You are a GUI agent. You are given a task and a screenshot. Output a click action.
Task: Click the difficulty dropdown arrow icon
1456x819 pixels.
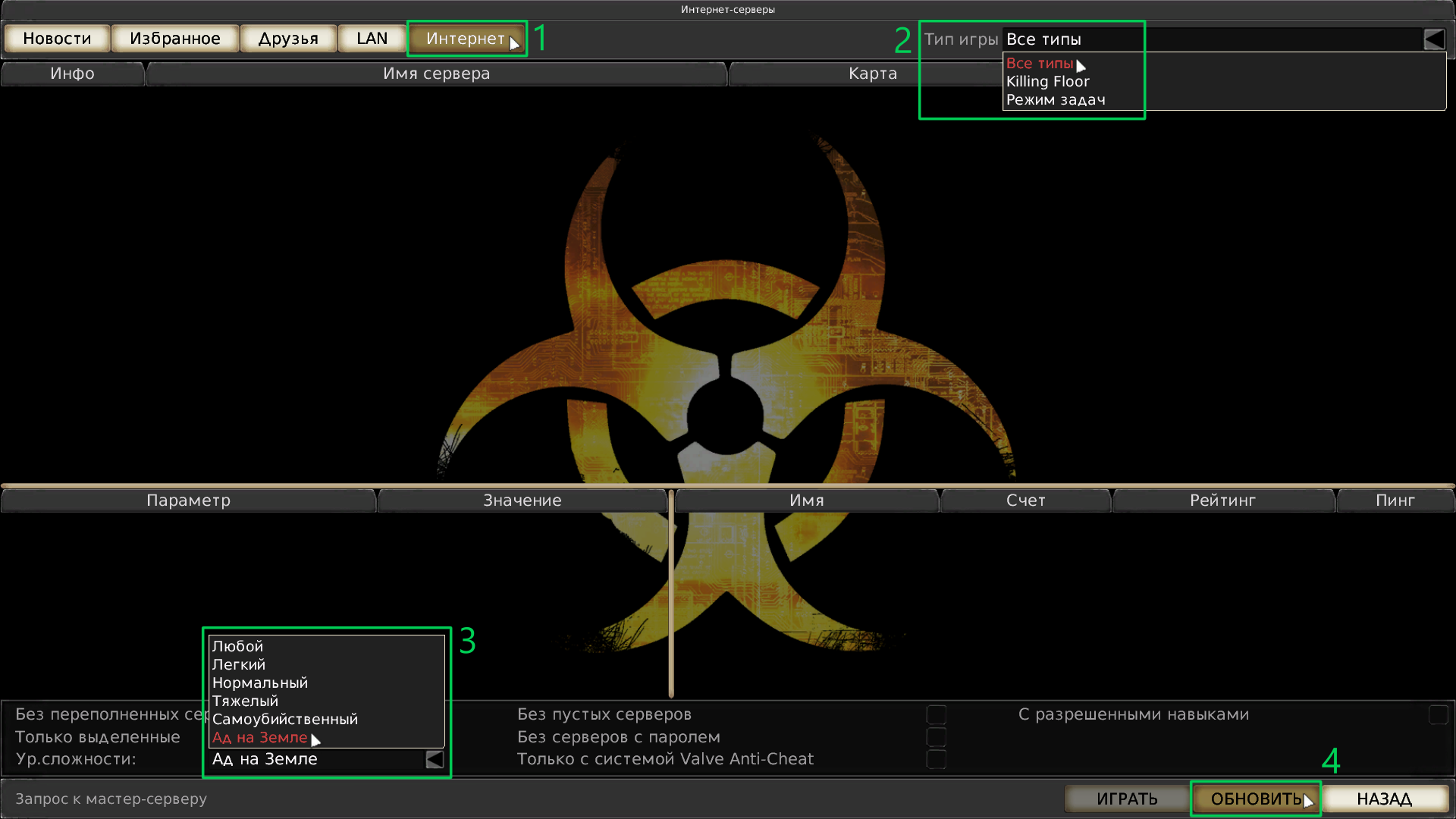435,759
